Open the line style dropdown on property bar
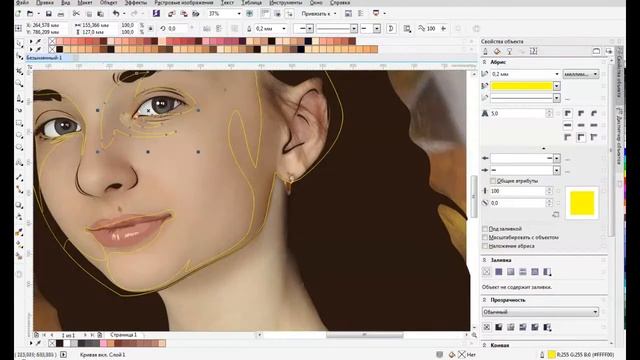 [x=354, y=29]
